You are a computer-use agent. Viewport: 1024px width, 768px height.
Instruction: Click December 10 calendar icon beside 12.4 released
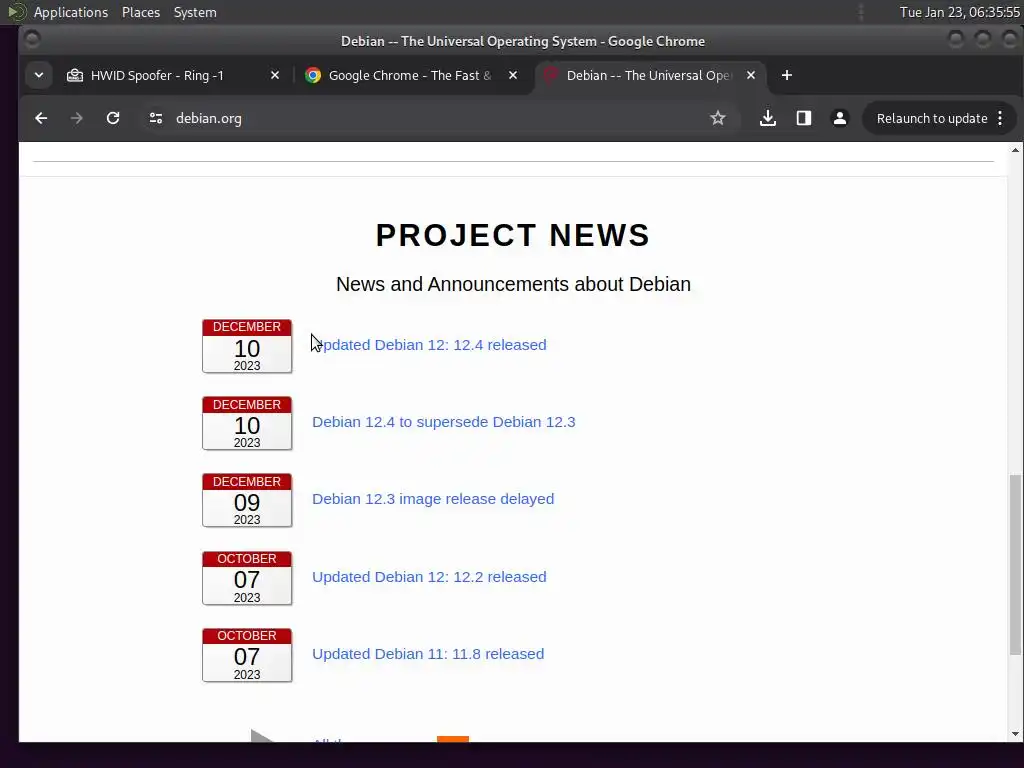coord(247,346)
